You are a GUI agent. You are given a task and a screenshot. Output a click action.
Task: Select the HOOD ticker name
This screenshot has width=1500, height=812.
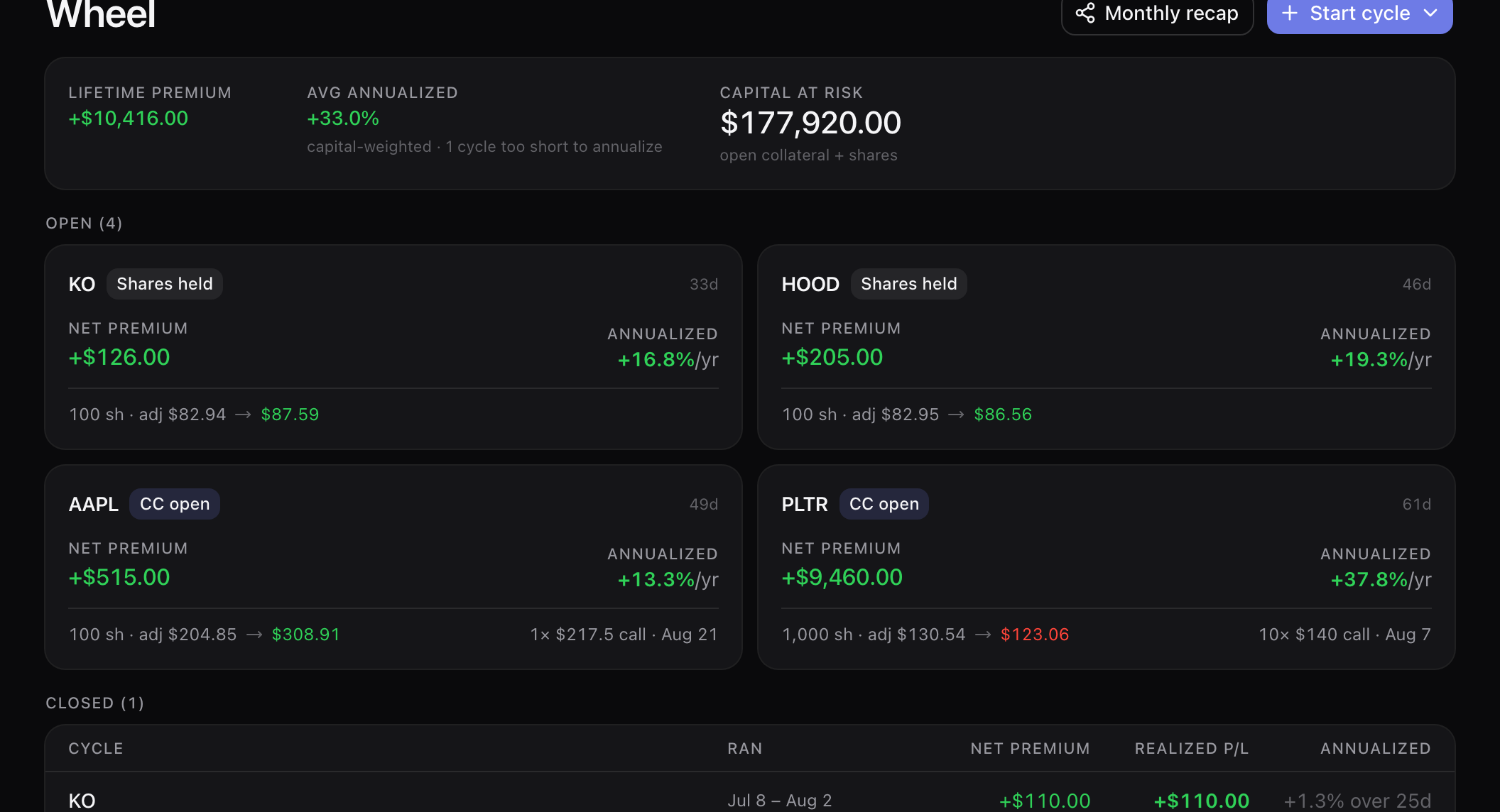pyautogui.click(x=810, y=284)
